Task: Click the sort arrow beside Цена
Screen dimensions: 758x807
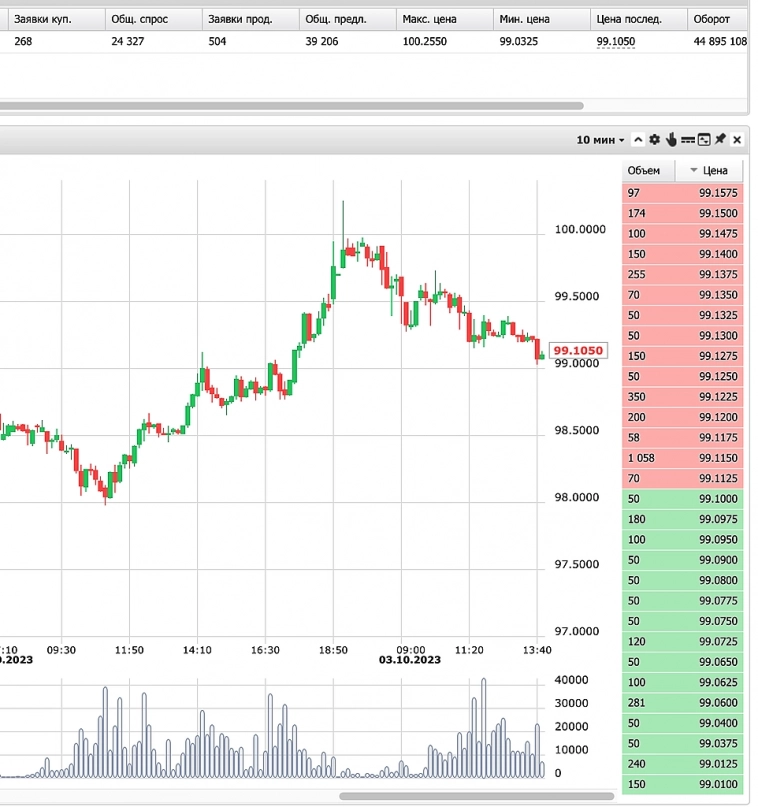Action: [x=694, y=171]
